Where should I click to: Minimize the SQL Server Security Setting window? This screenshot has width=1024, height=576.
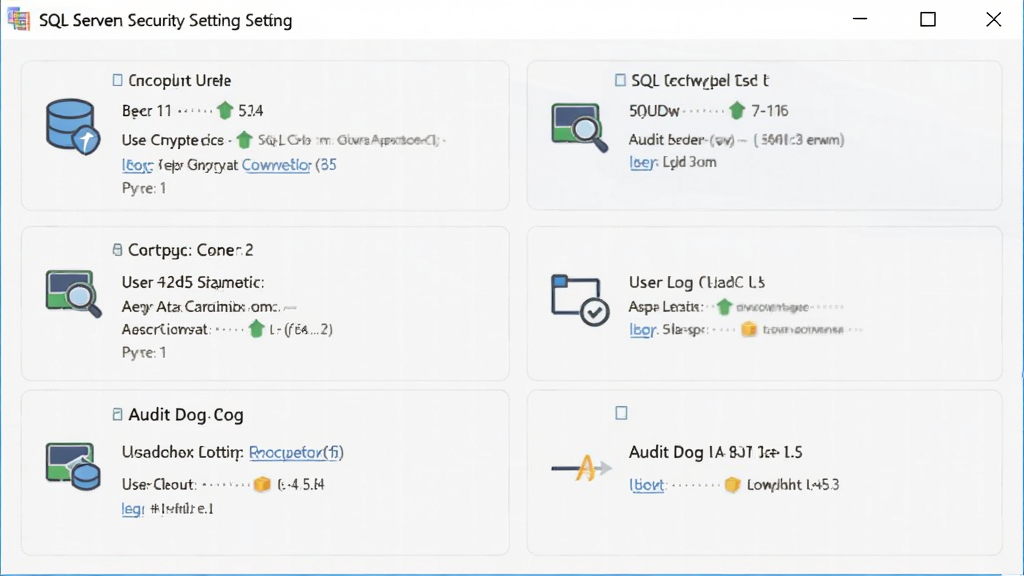tap(860, 19)
